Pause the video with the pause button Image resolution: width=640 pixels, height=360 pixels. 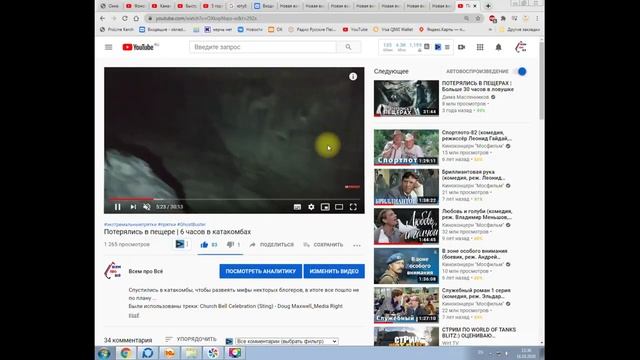(x=118, y=207)
